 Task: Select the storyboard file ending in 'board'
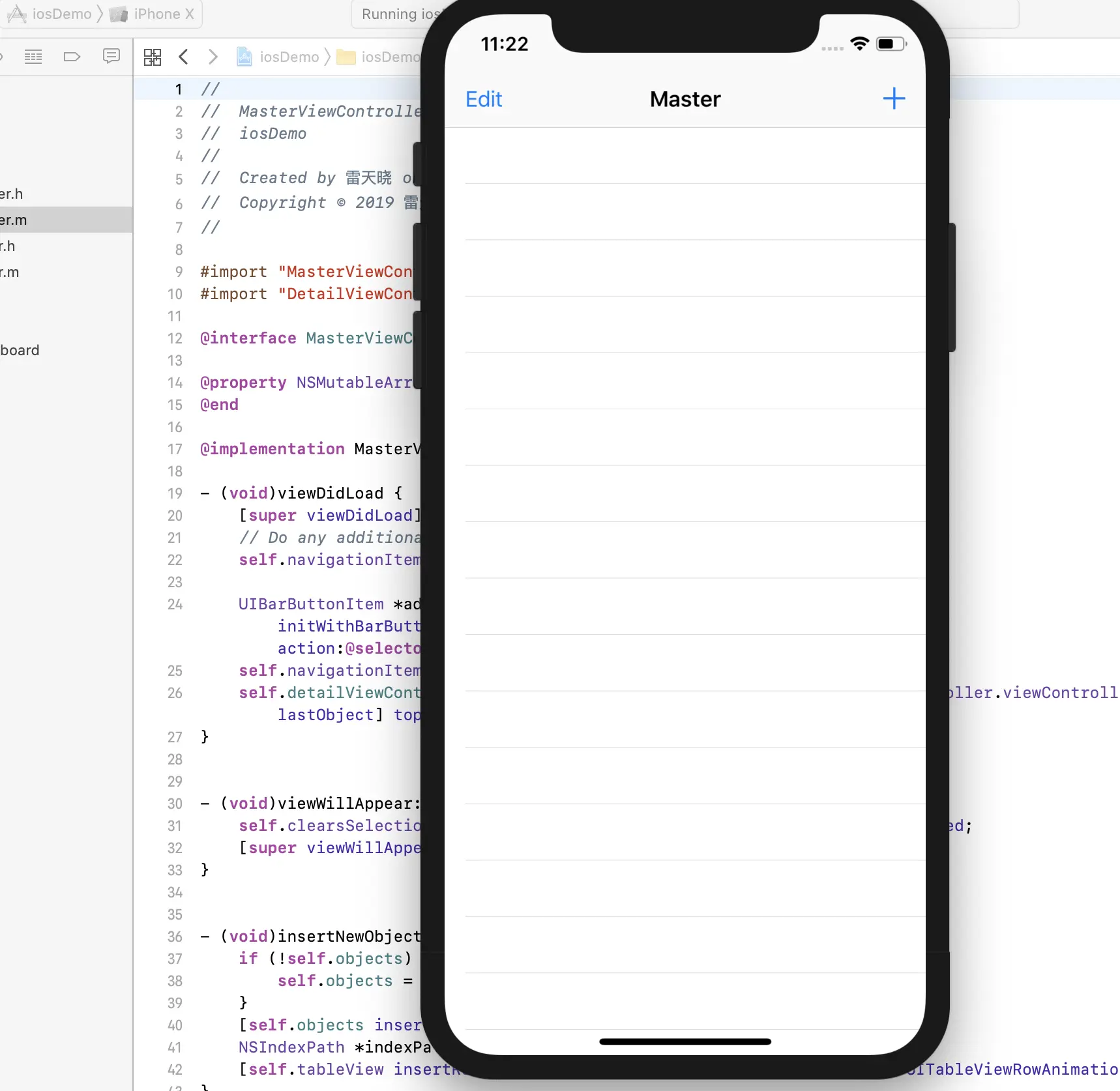pyautogui.click(x=20, y=350)
